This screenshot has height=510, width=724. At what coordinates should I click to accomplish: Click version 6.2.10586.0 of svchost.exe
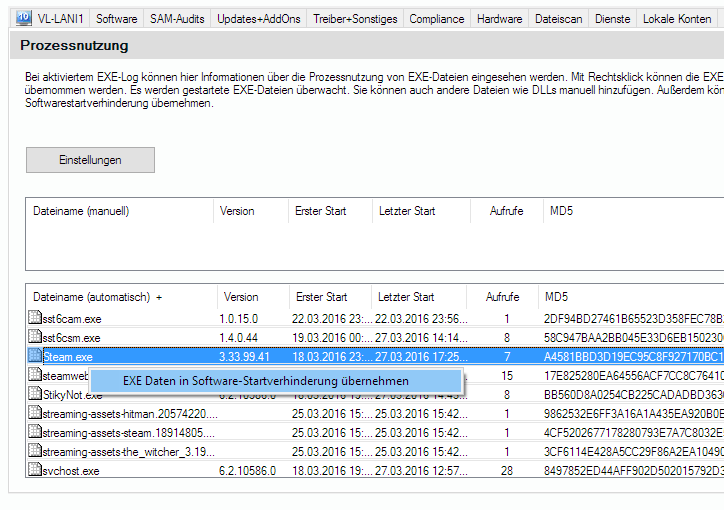[247, 471]
